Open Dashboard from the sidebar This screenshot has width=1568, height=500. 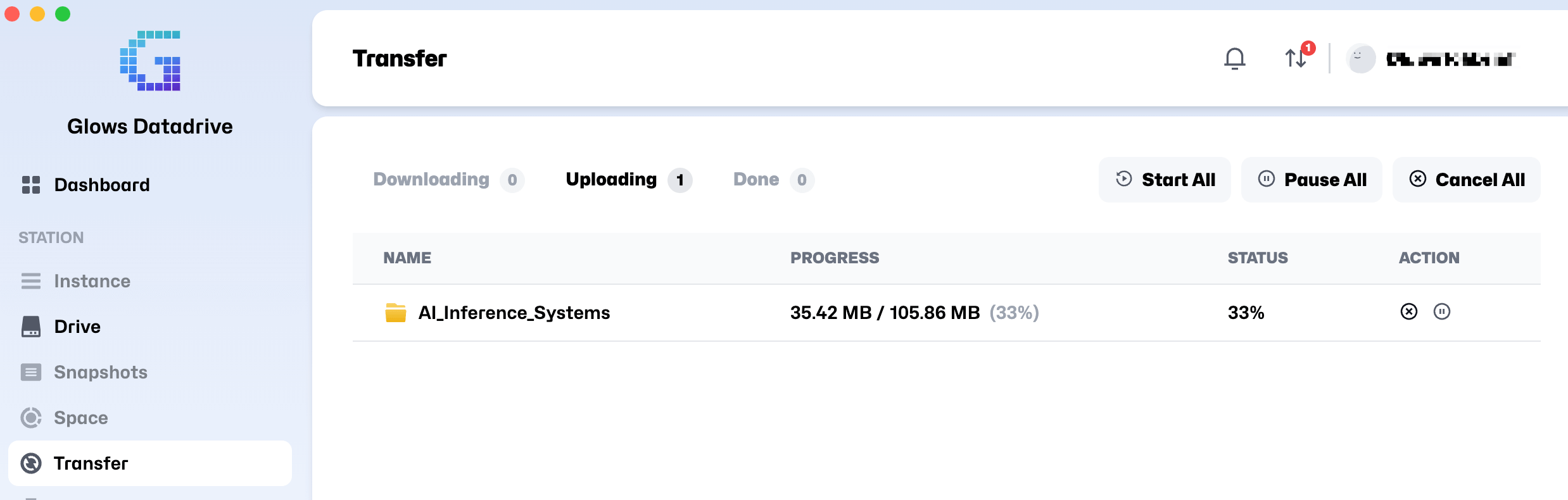(101, 185)
